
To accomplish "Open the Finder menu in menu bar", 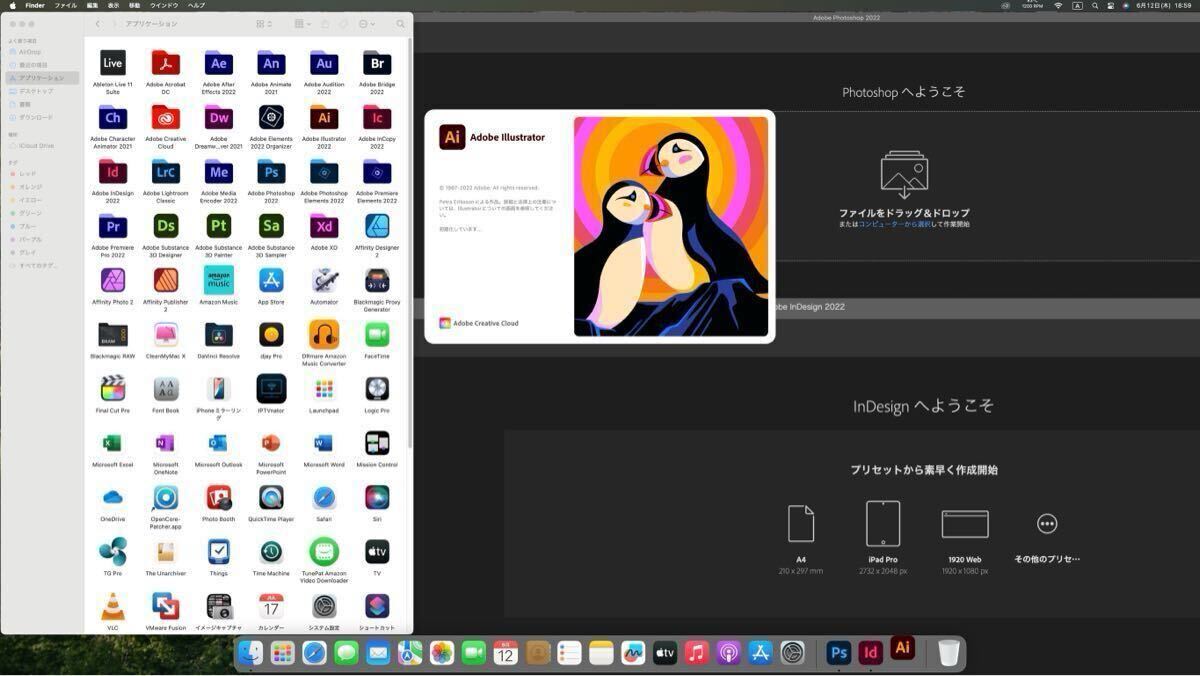I will pos(35,5).
